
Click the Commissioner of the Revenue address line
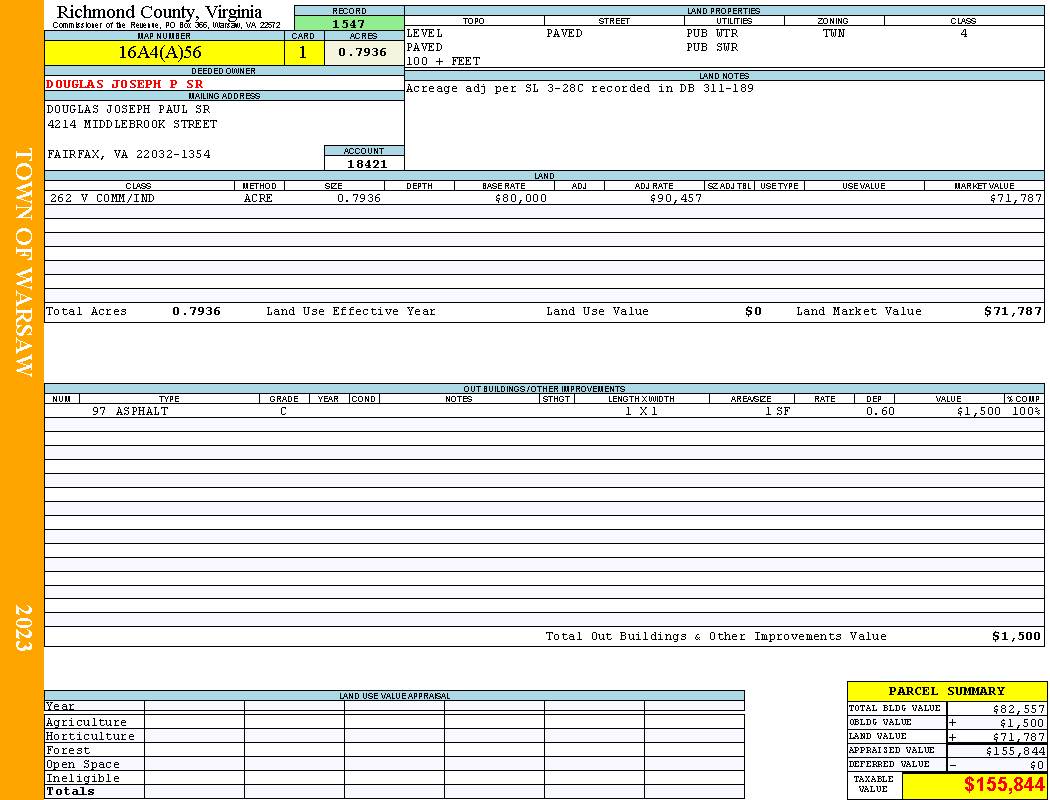coord(166,25)
